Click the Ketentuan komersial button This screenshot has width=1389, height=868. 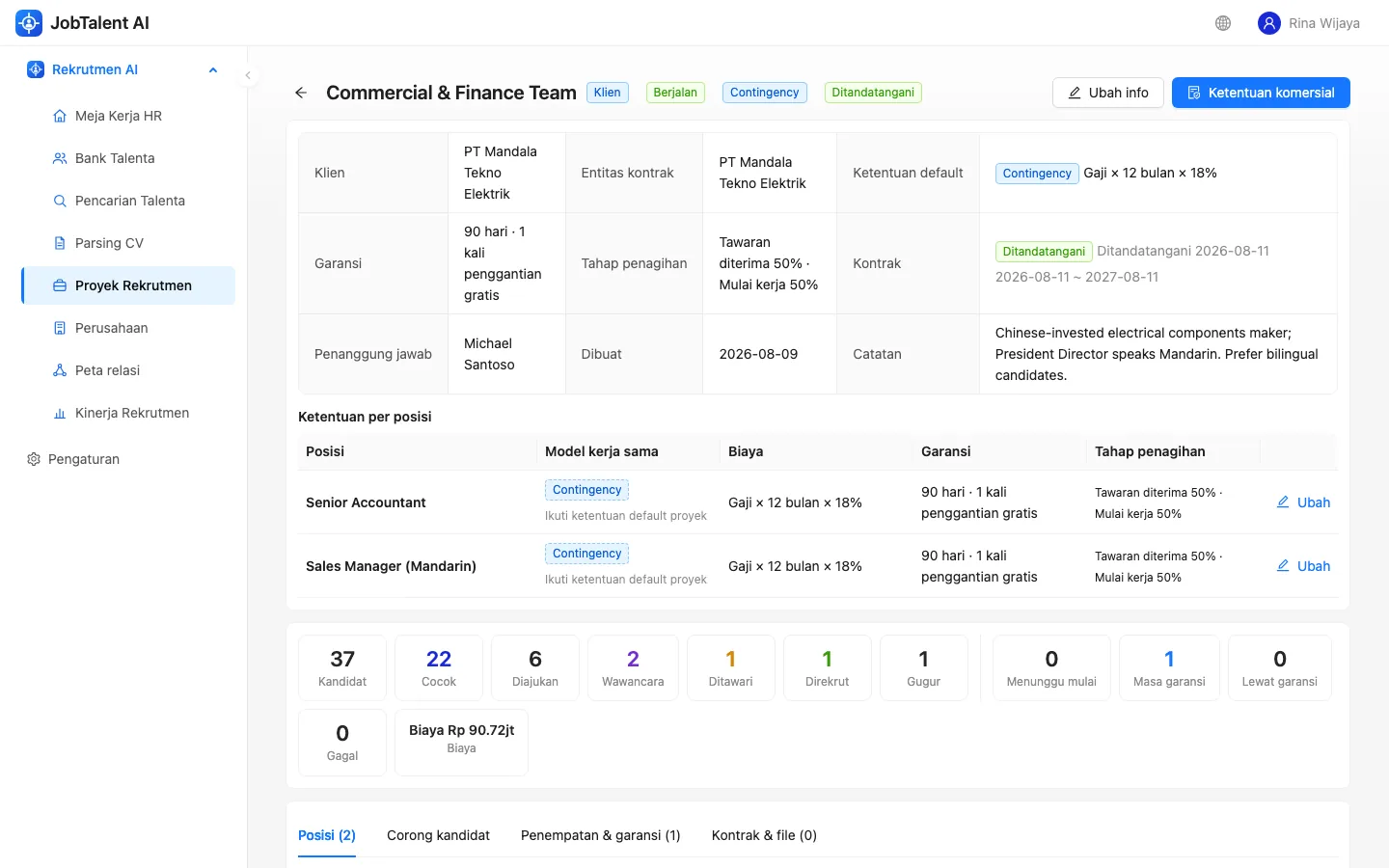tap(1261, 93)
